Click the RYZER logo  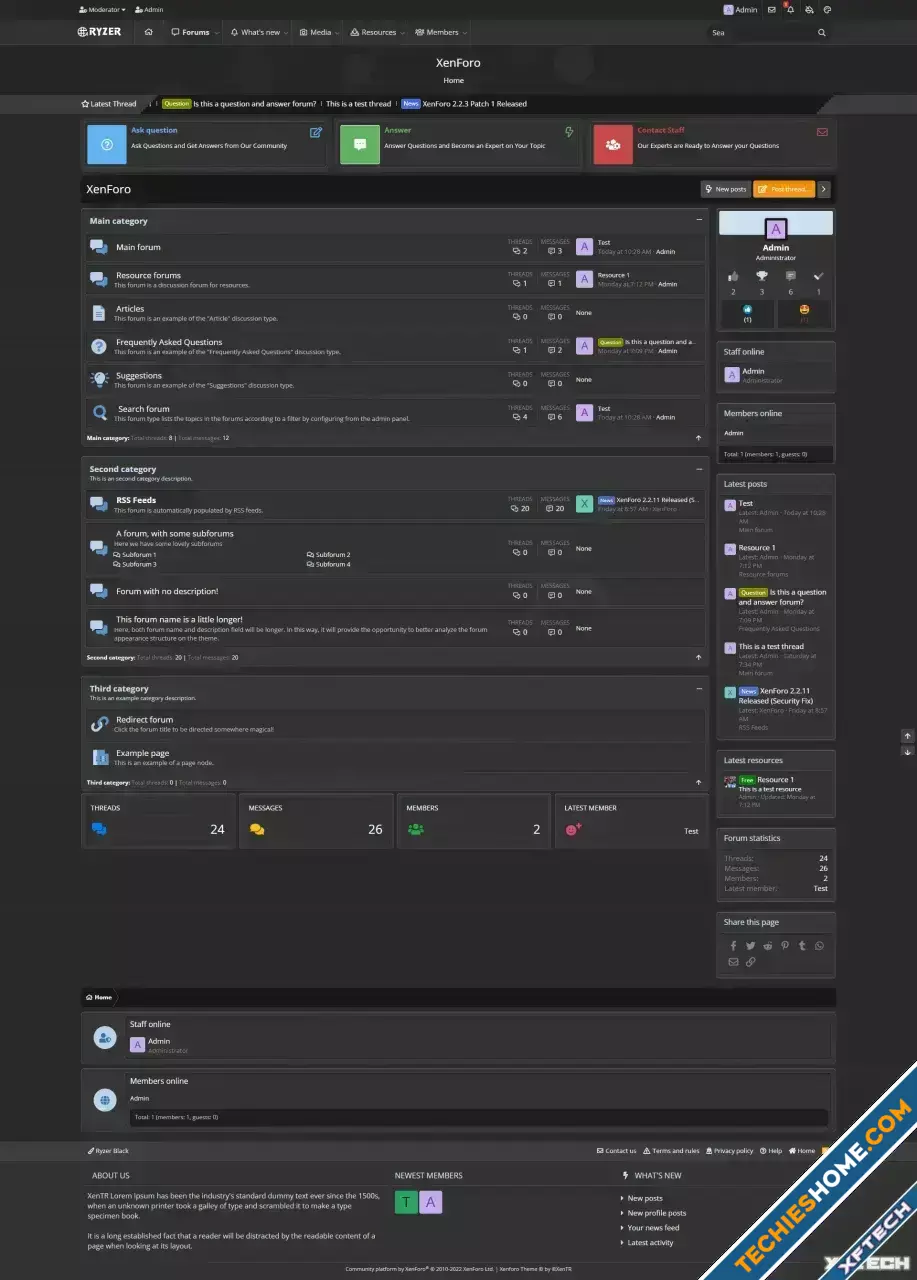coord(100,32)
